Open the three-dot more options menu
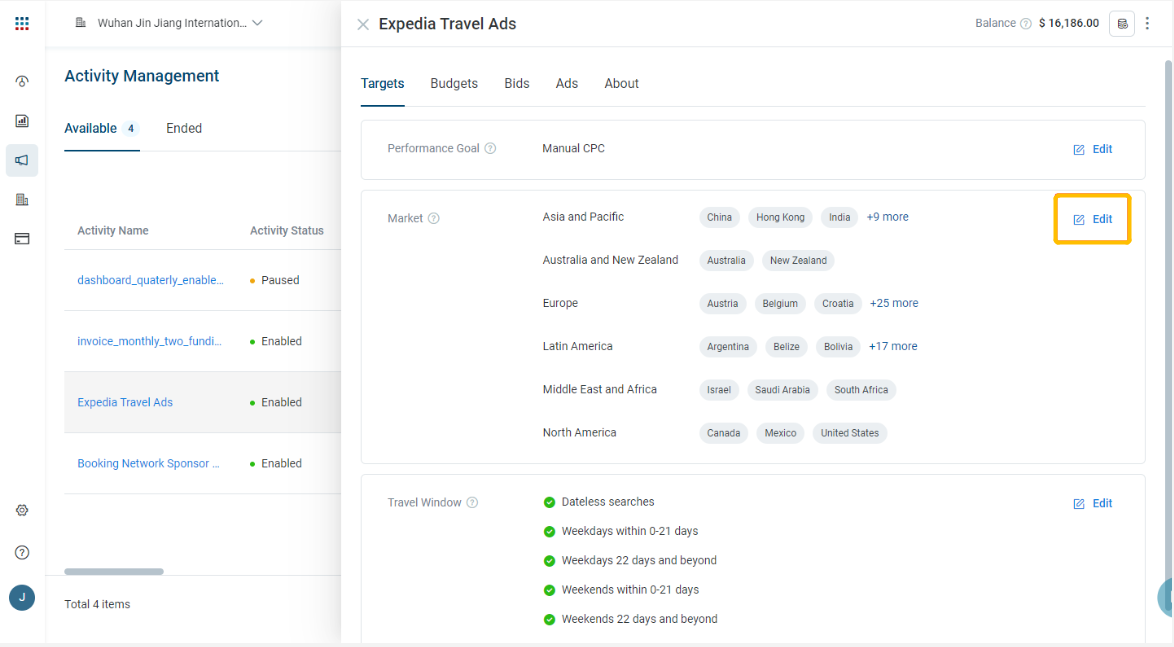1174x647 pixels. coord(1147,23)
